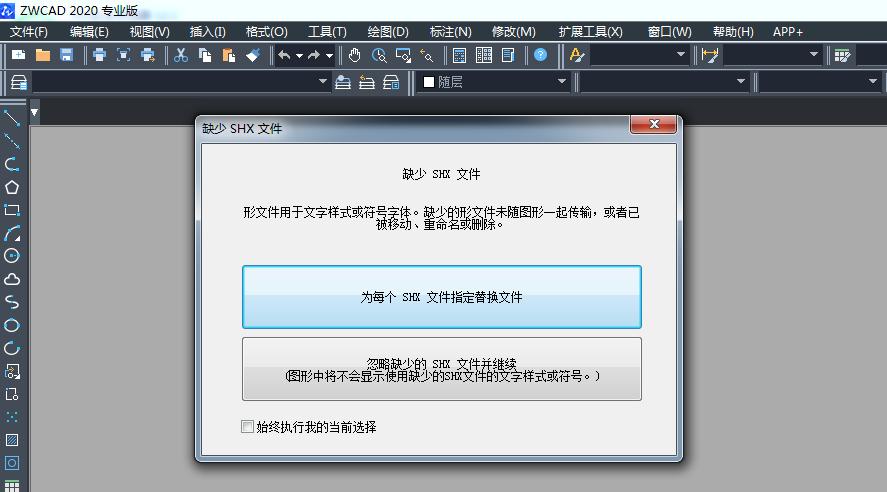Click the New drawing file icon
The height and width of the screenshot is (492, 887).
[x=19, y=55]
